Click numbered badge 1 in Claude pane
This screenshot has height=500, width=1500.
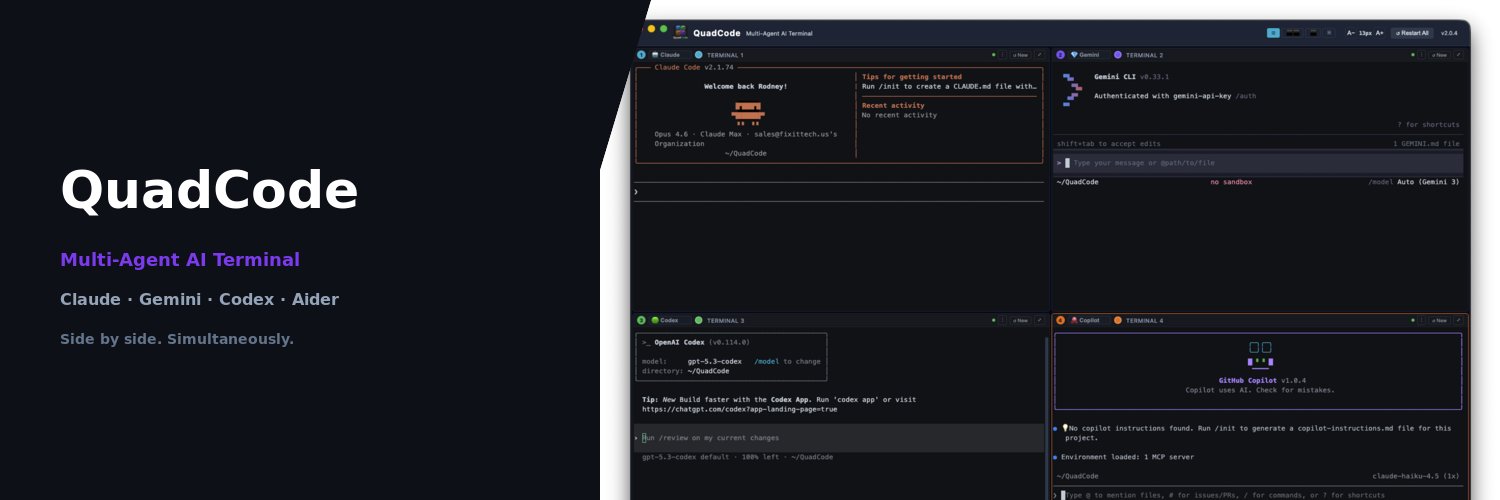tap(641, 55)
